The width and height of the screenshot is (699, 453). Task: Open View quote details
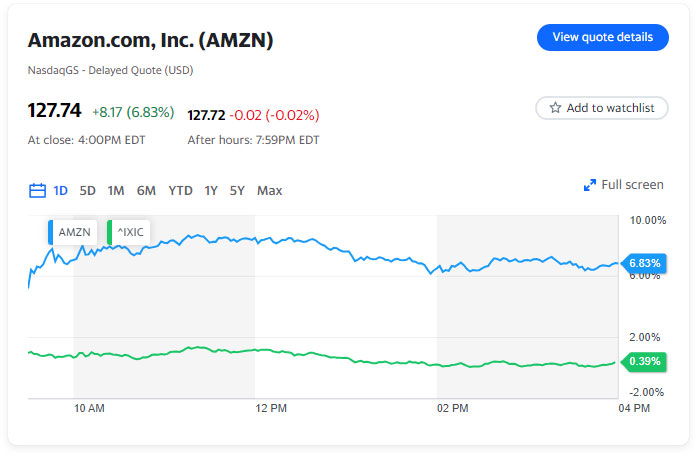coord(602,37)
